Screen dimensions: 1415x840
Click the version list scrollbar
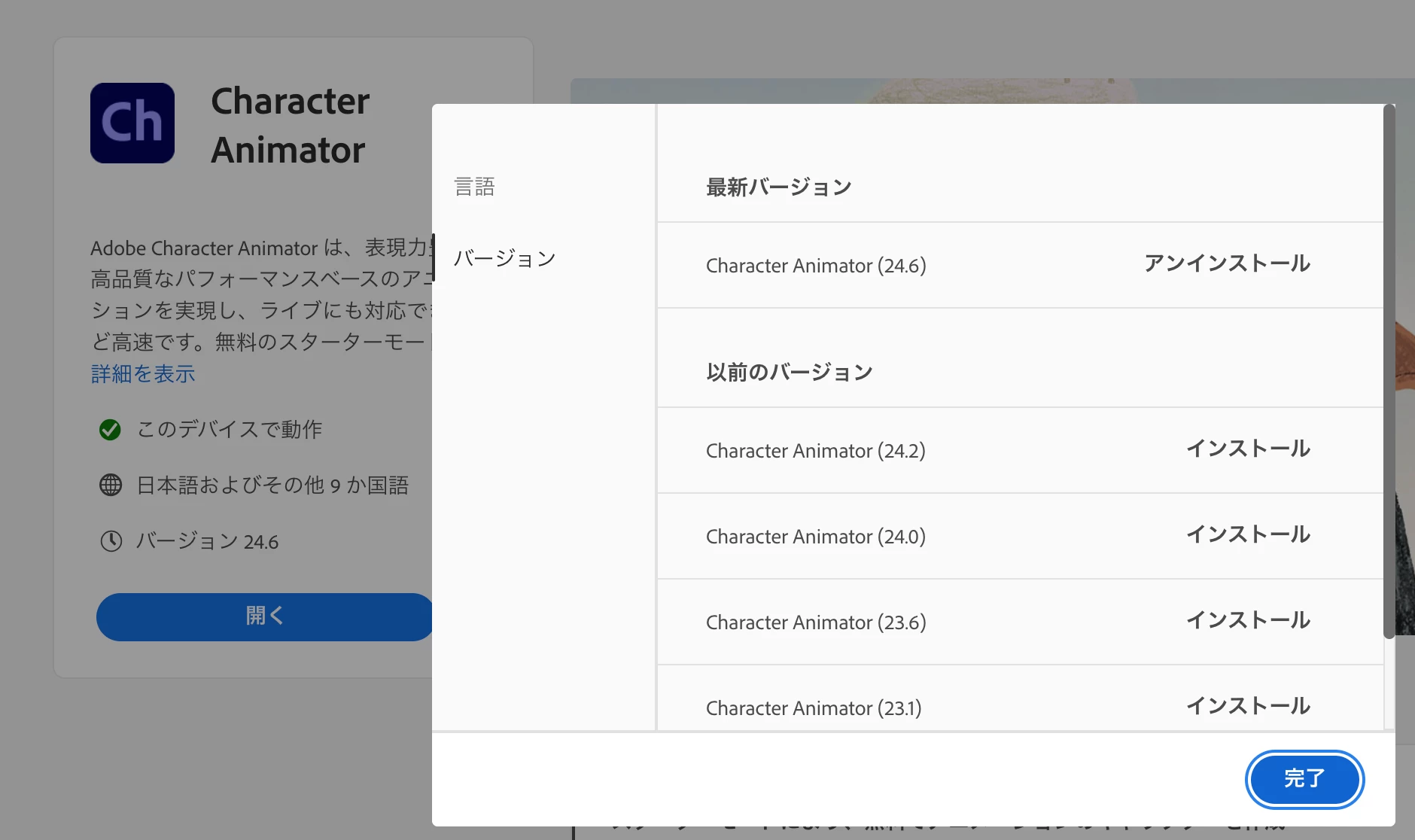point(1389,372)
